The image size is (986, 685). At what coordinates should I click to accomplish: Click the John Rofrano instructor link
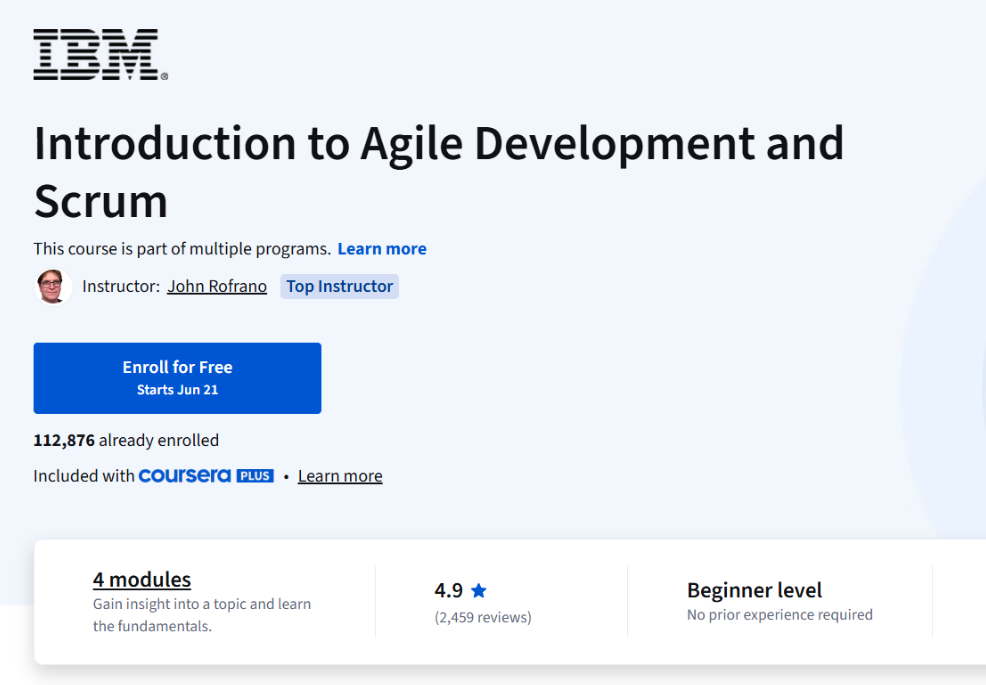click(217, 286)
